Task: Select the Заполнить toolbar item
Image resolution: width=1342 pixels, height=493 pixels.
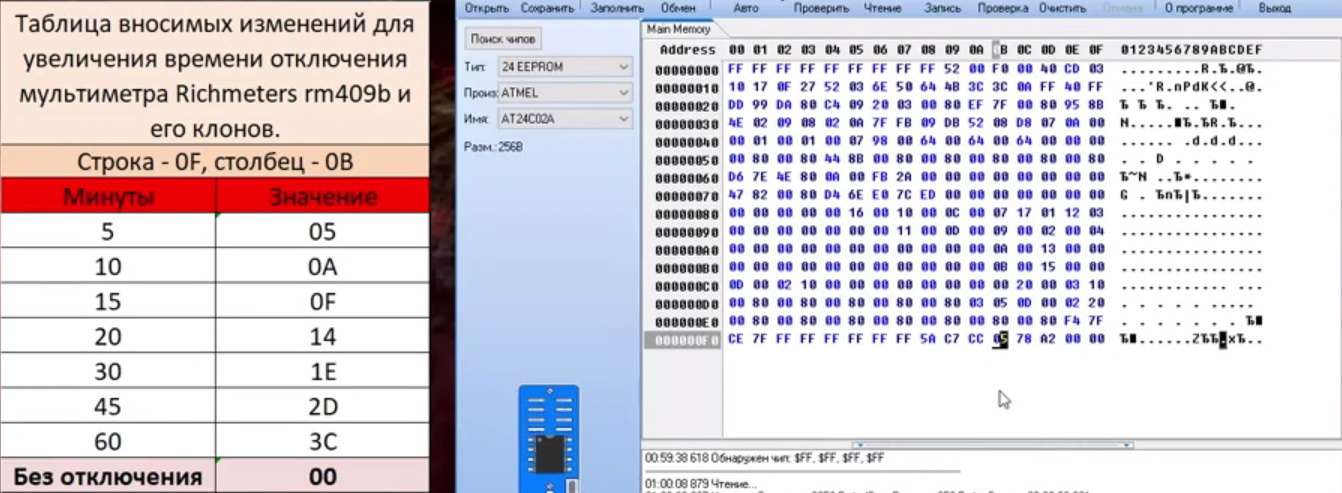Action: click(617, 7)
